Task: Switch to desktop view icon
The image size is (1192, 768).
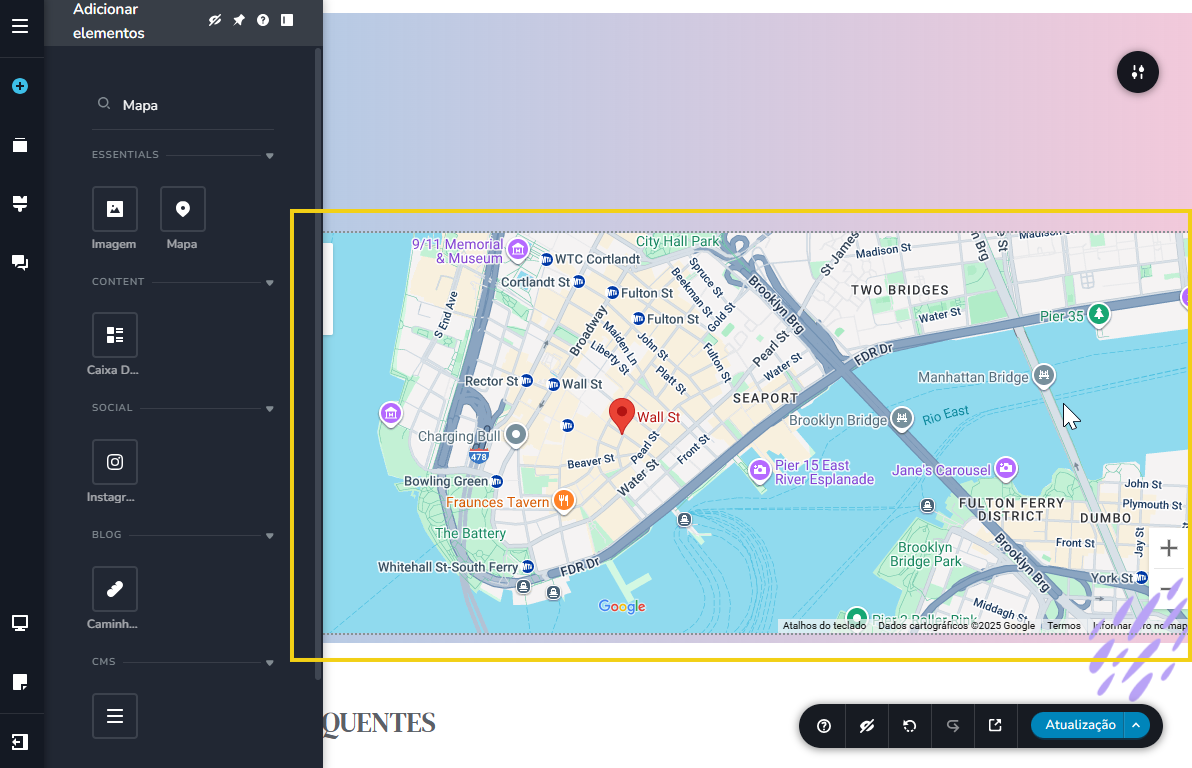Action: pyautogui.click(x=21, y=624)
